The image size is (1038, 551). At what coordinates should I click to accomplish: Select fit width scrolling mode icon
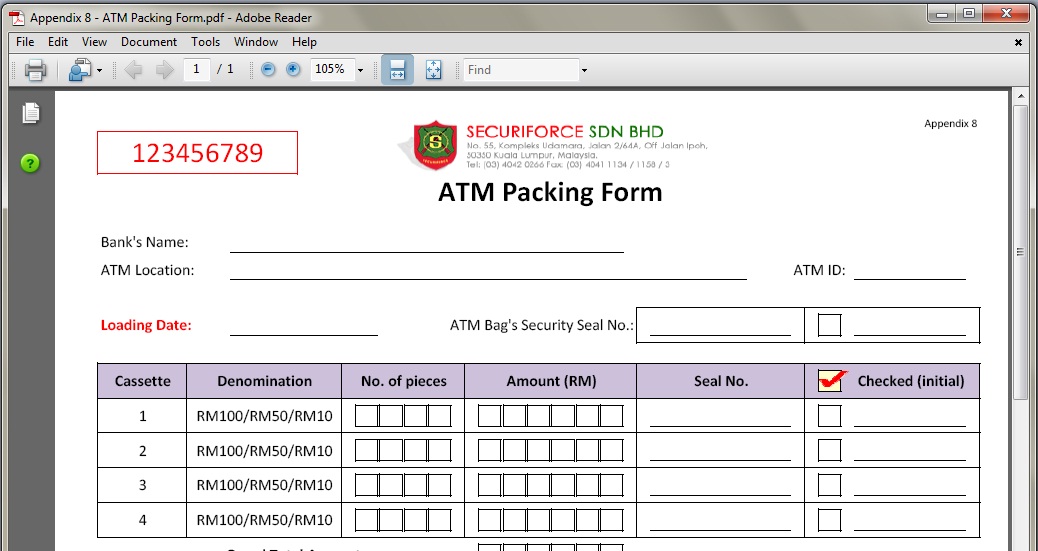397,70
